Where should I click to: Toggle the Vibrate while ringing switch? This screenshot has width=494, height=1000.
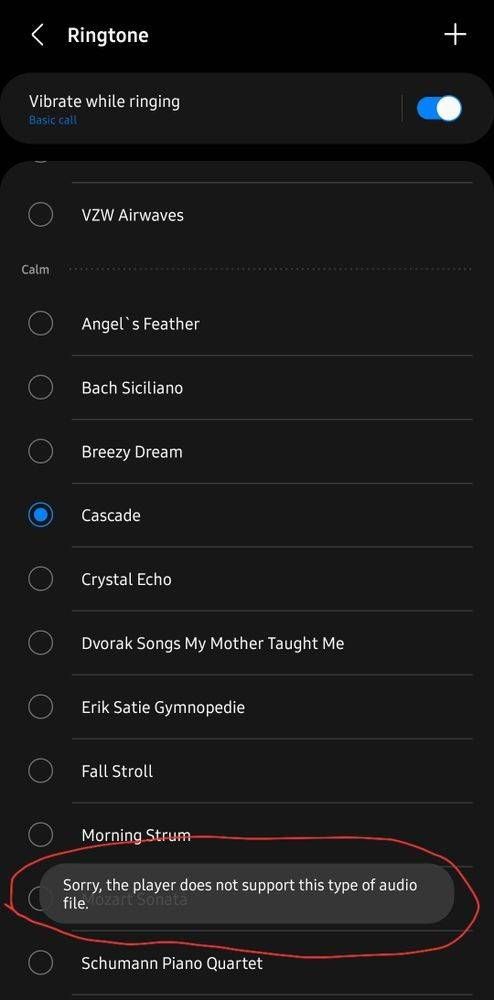[439, 108]
